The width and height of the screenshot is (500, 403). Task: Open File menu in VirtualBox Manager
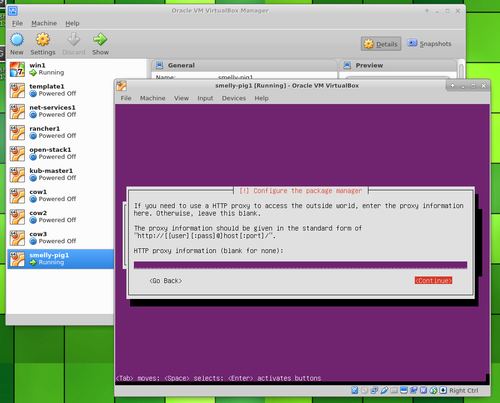click(17, 23)
